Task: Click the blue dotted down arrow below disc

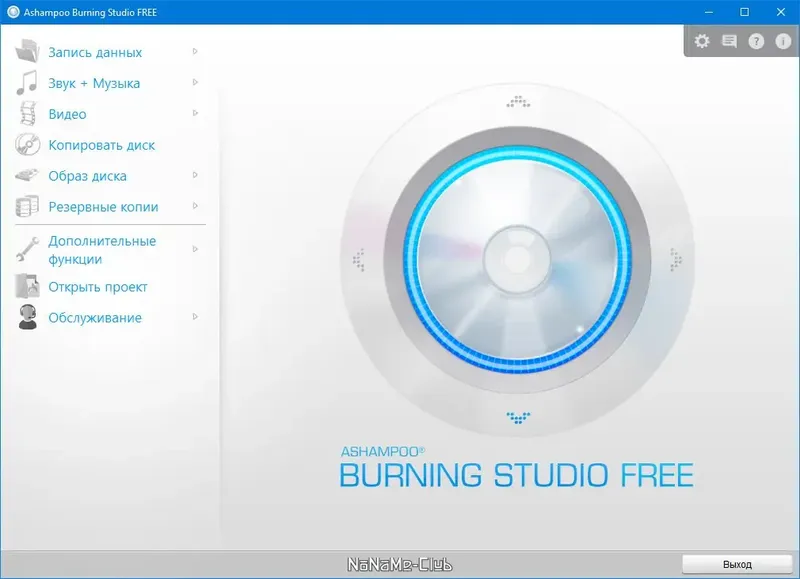Action: (518, 418)
